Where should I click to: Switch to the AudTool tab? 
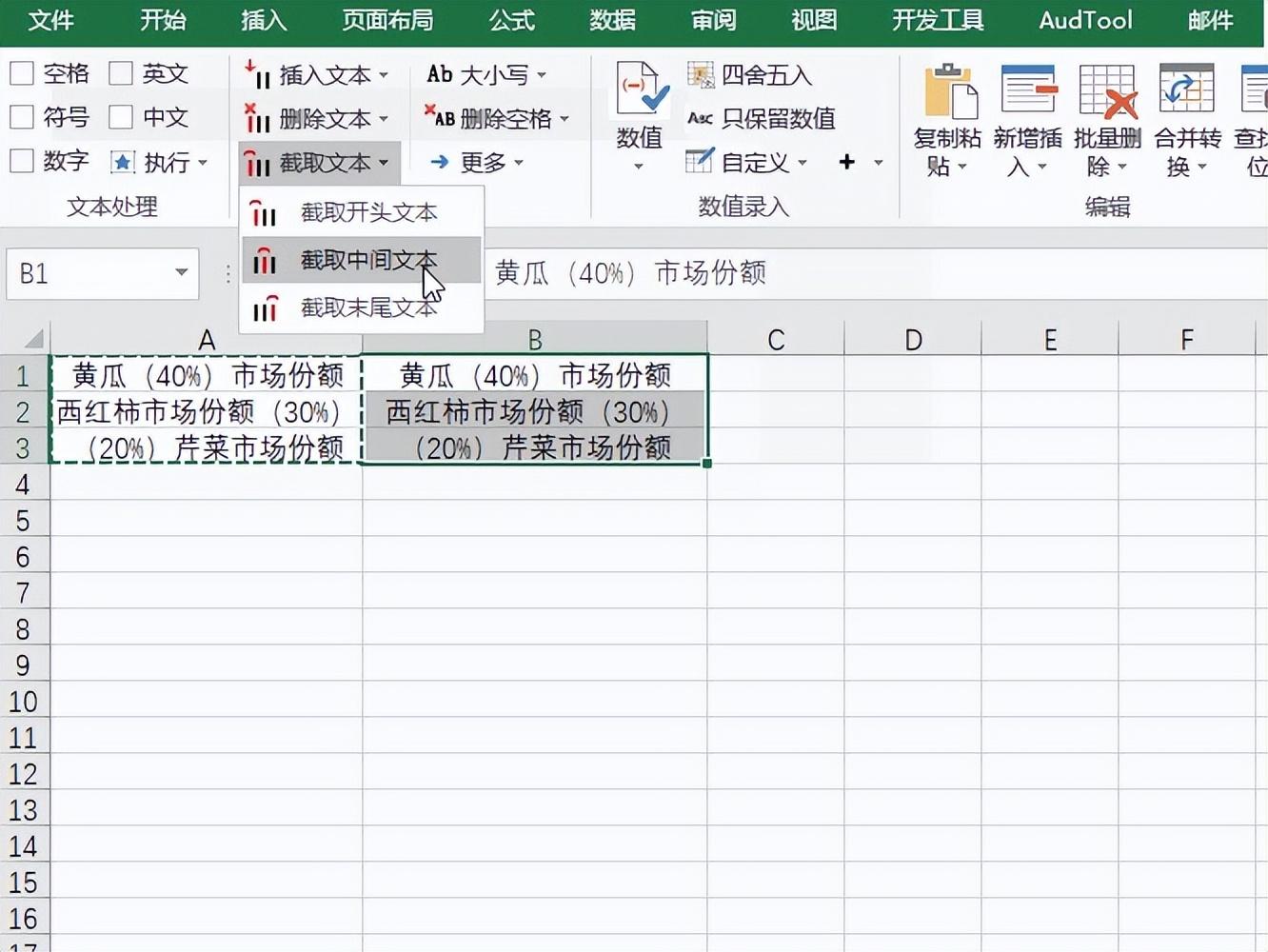pyautogui.click(x=1085, y=20)
